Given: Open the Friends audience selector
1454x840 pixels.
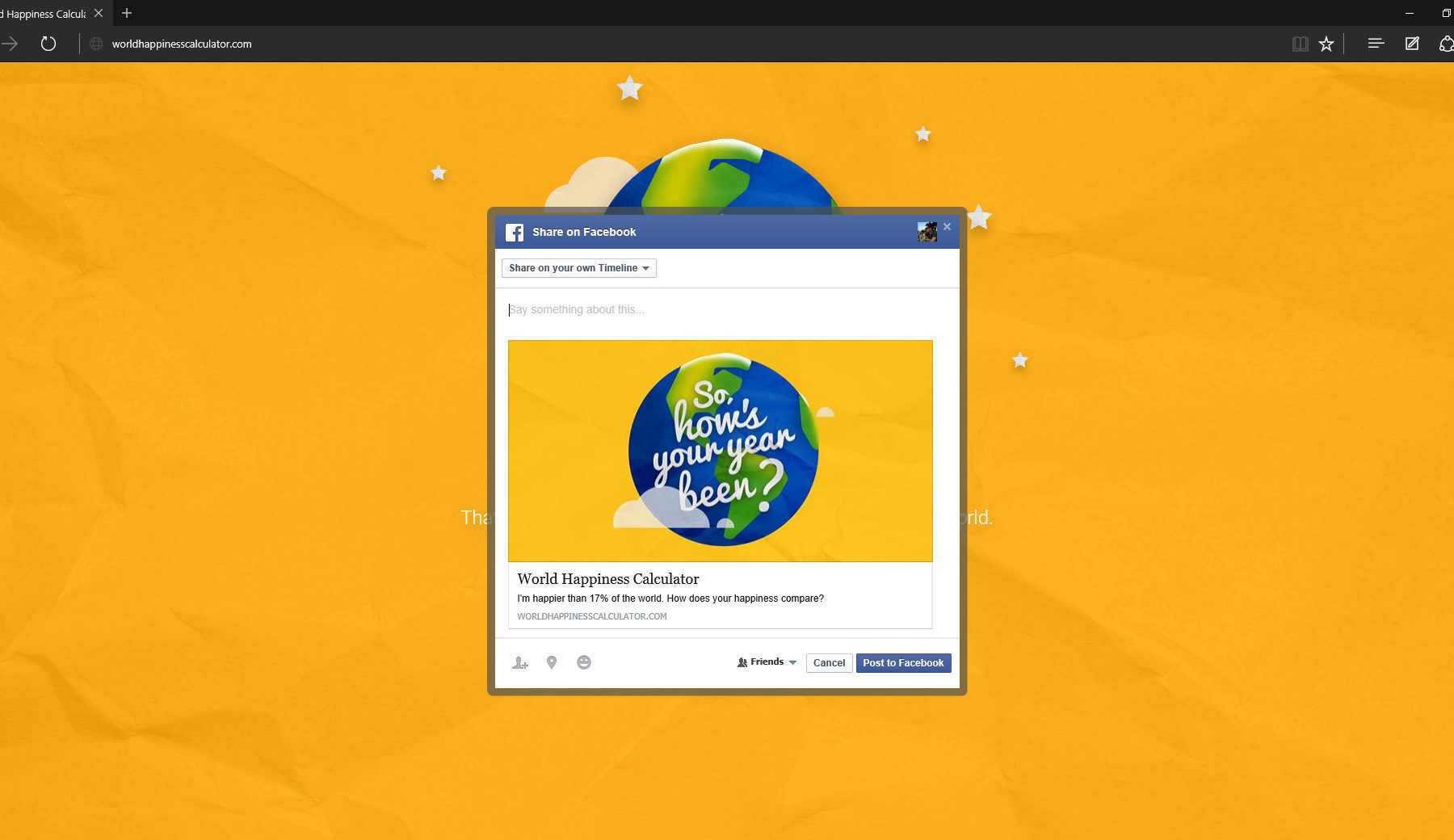Looking at the screenshot, I should pos(767,662).
